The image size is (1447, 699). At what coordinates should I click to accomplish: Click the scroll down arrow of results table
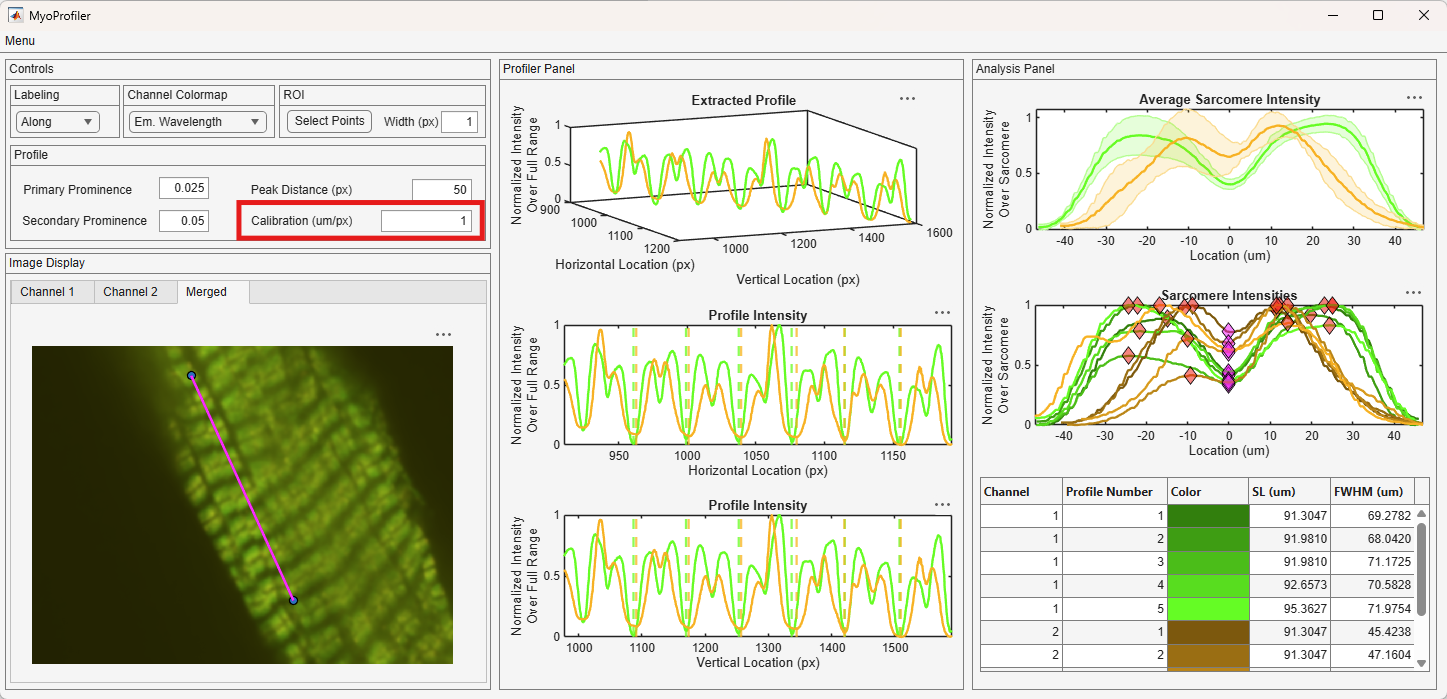point(1421,662)
